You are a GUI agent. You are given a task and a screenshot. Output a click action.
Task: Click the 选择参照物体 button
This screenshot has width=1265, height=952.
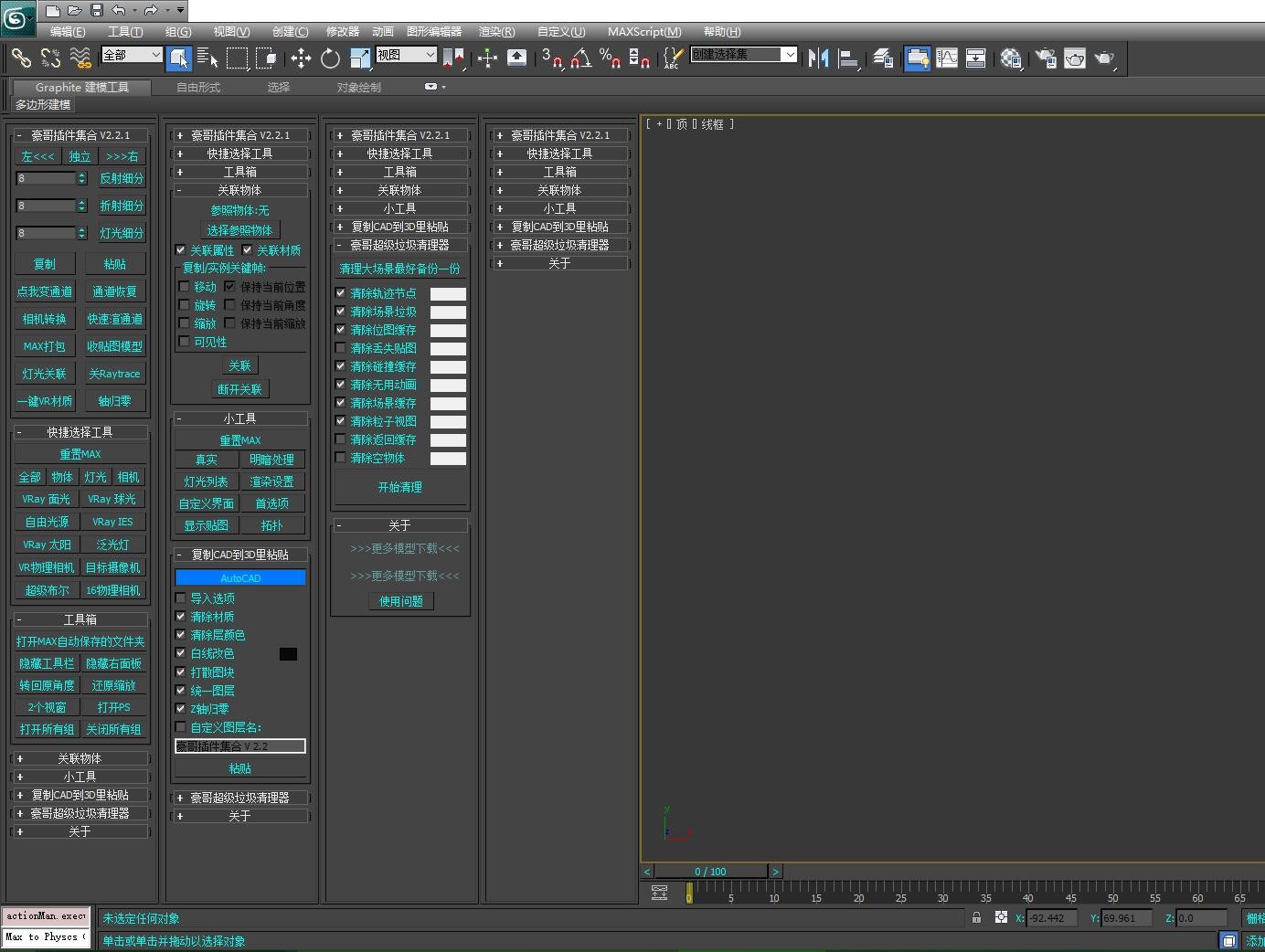pos(239,229)
